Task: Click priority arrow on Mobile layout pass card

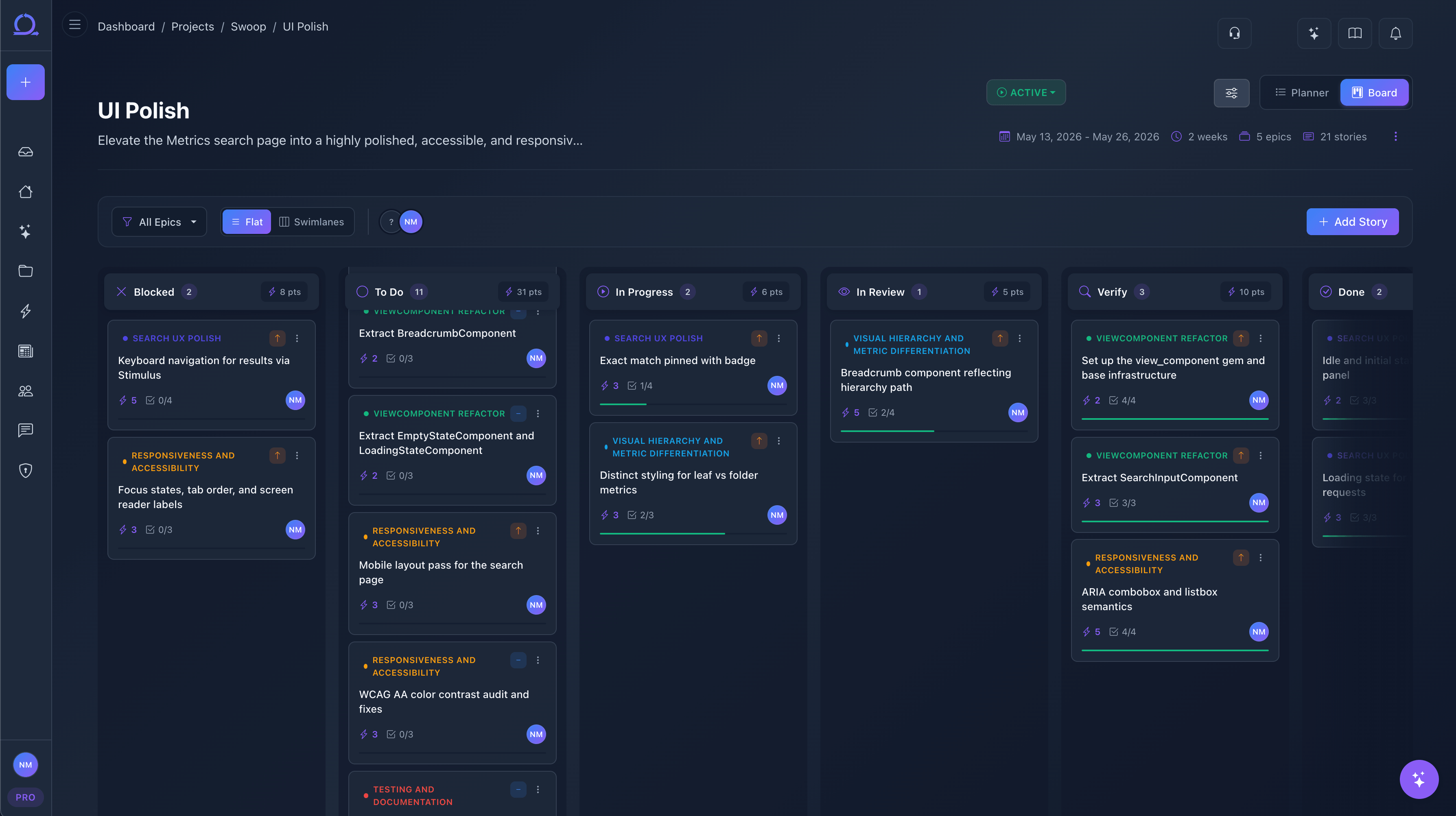Action: point(518,530)
